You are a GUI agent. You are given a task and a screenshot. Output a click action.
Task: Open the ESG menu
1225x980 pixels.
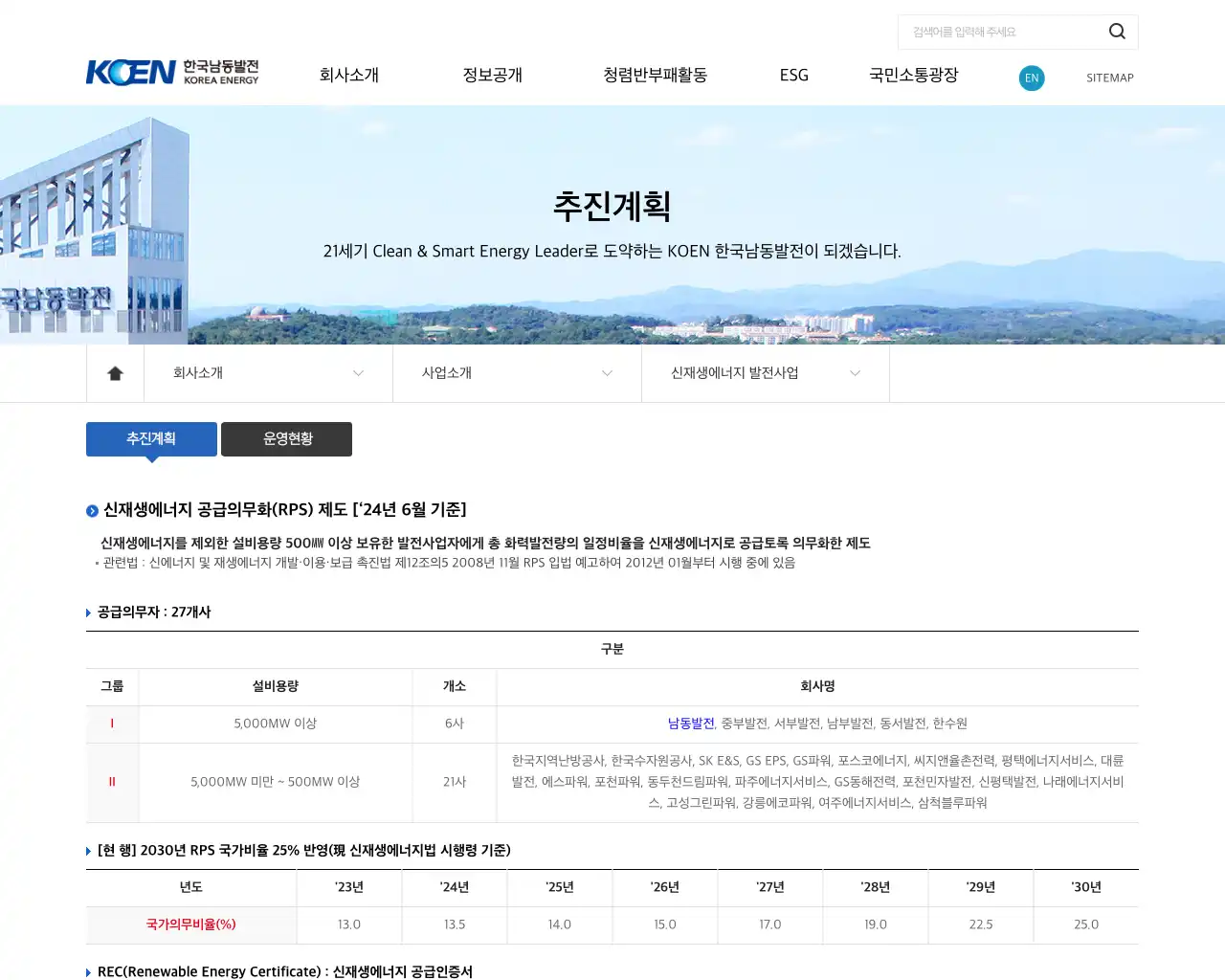[x=793, y=75]
